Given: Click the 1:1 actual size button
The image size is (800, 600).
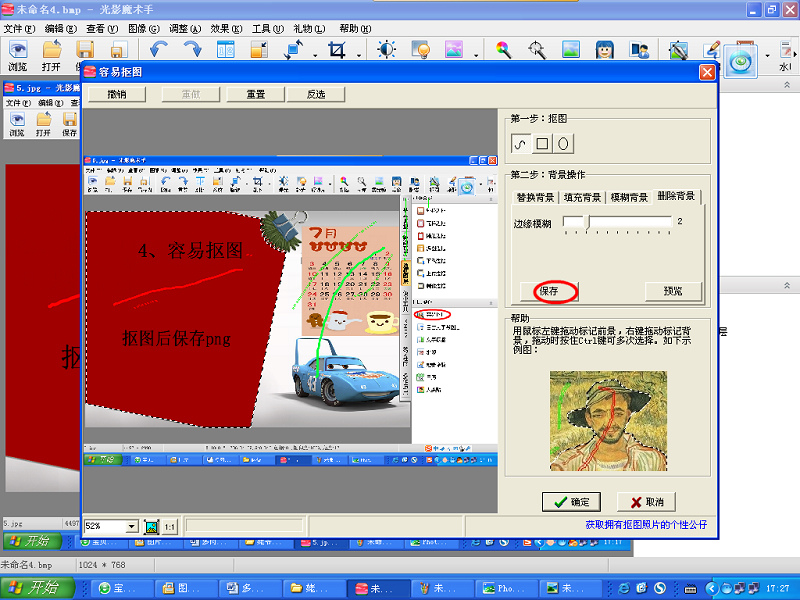Looking at the screenshot, I should [169, 527].
